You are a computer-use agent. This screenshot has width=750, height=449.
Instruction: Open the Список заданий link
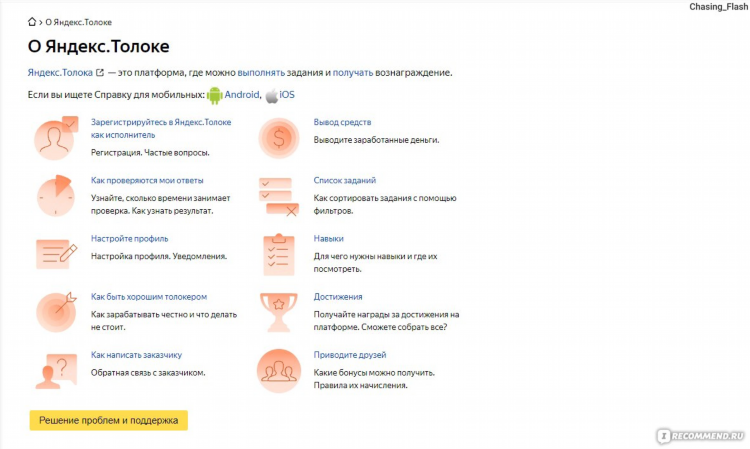click(x=345, y=180)
